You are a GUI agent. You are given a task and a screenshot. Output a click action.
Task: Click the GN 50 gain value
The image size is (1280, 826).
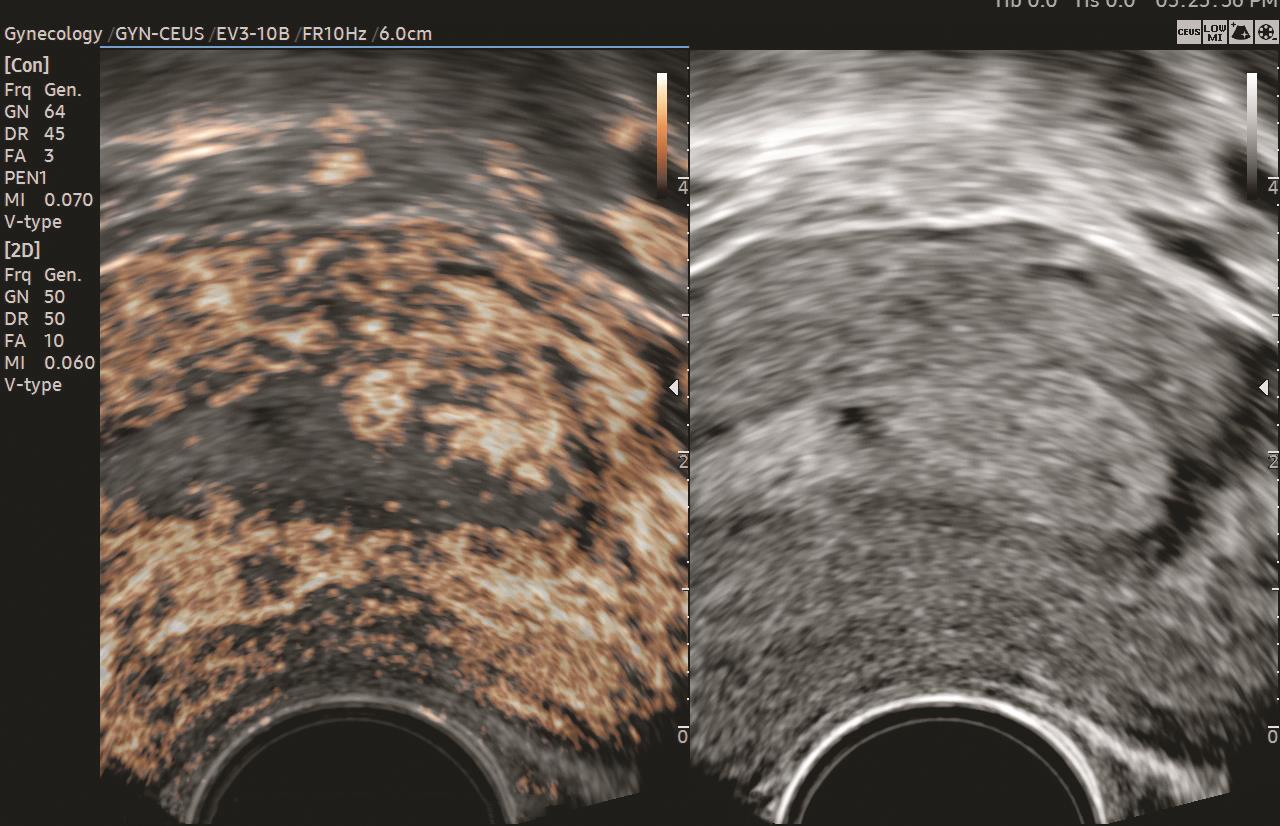click(35, 297)
